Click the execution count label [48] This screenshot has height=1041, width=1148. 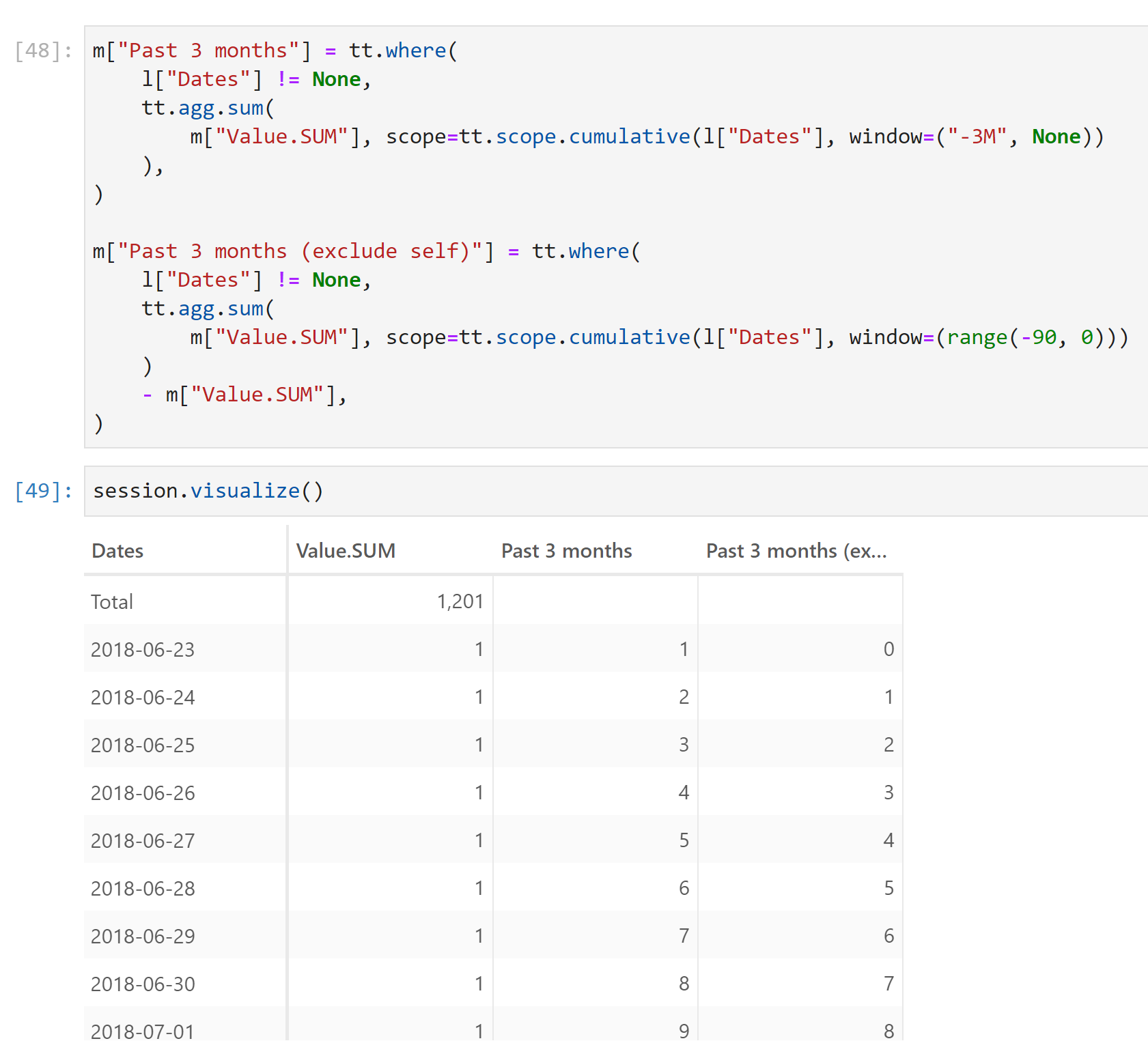[39, 50]
